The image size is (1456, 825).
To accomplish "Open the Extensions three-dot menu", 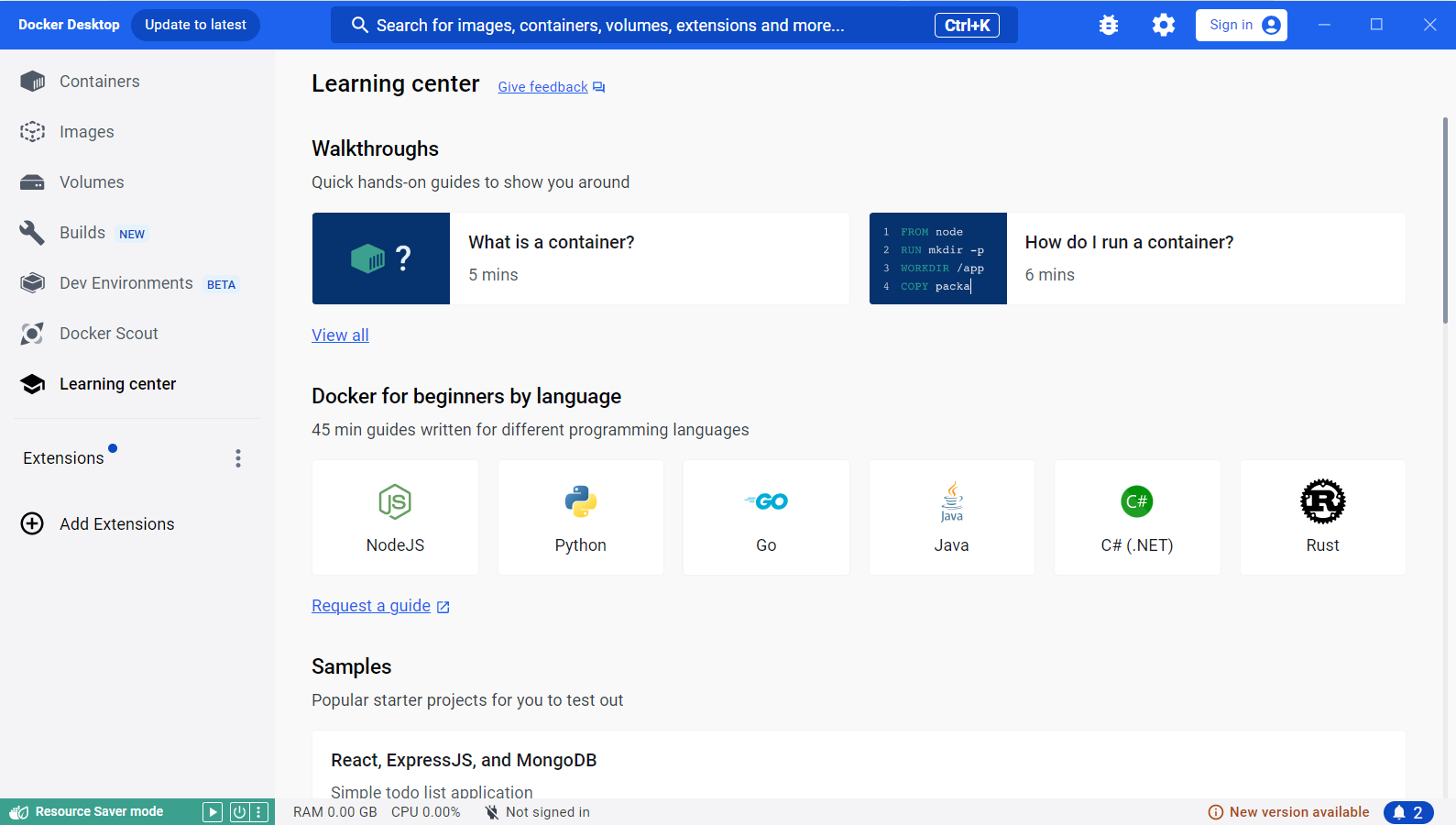I will [x=238, y=458].
